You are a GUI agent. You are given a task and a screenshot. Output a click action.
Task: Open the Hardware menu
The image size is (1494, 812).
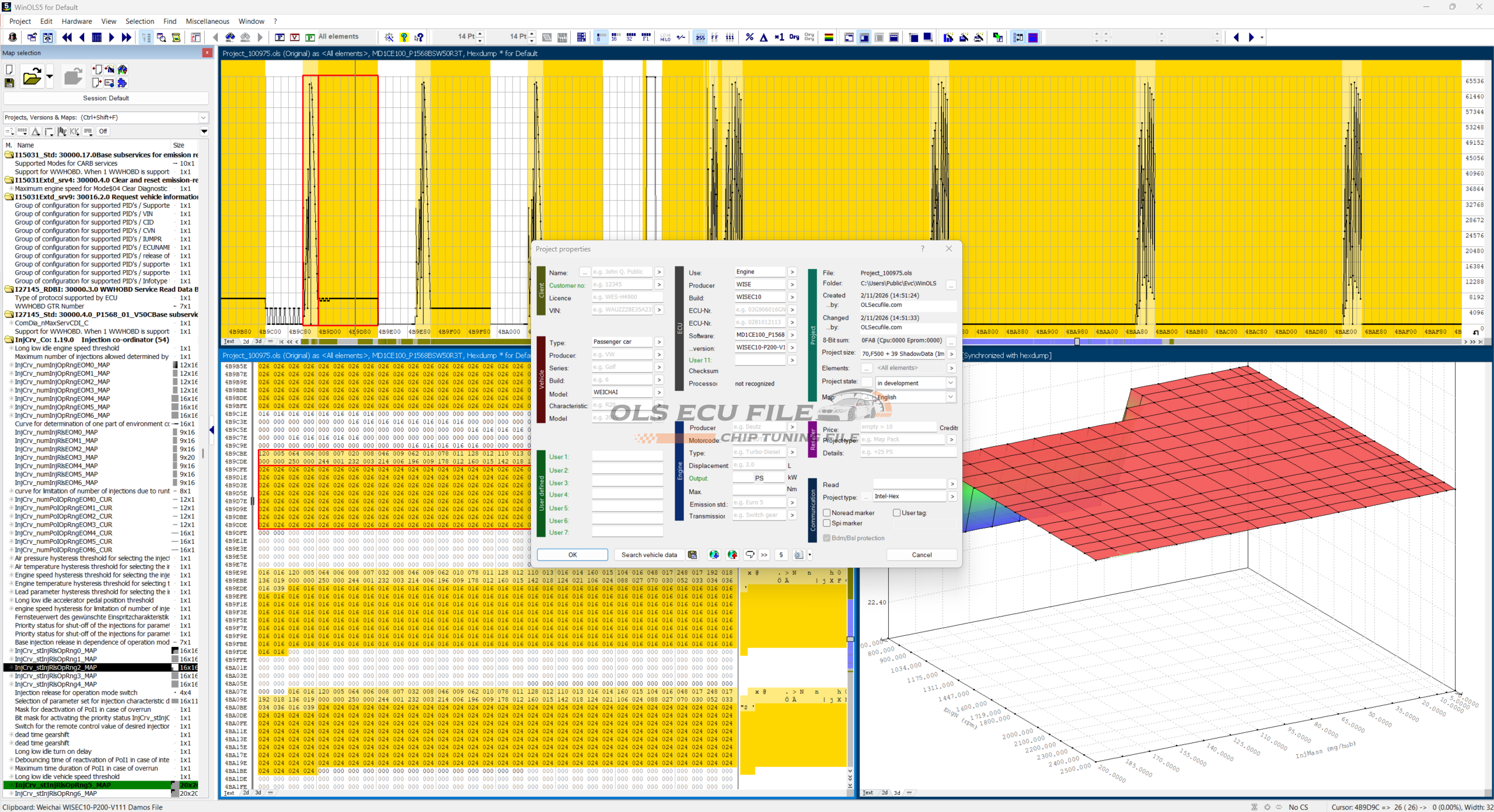coord(76,21)
